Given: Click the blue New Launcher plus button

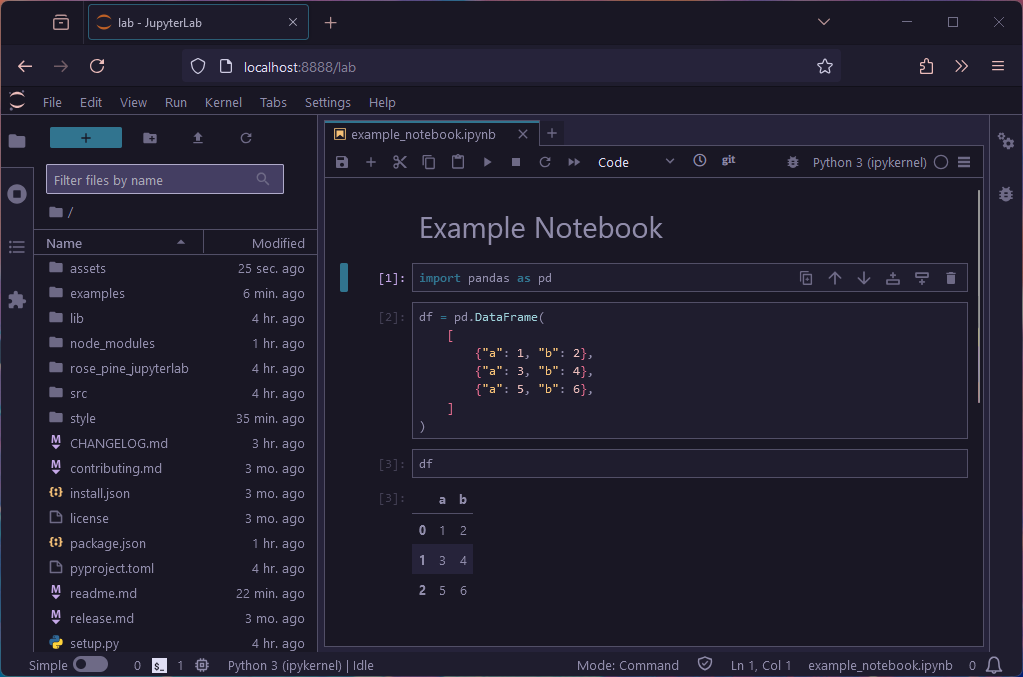Looking at the screenshot, I should point(85,138).
